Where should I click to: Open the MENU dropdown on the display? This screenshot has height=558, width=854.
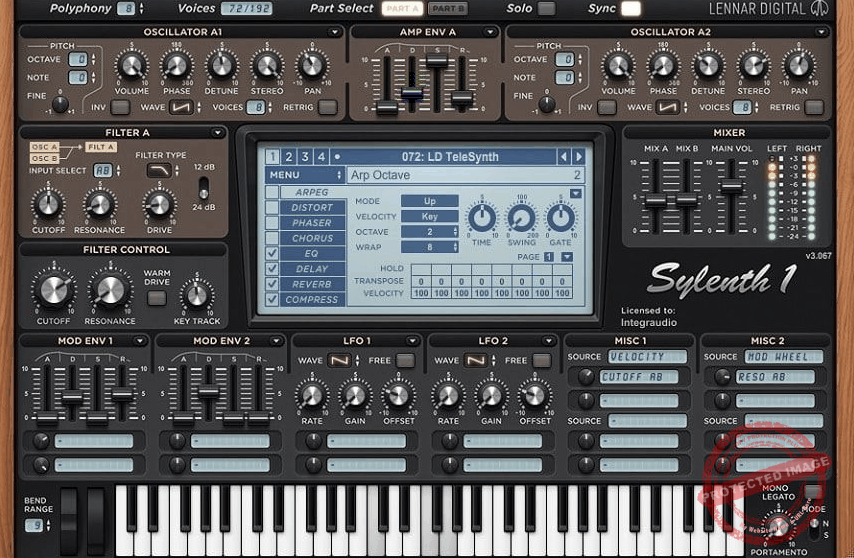304,175
